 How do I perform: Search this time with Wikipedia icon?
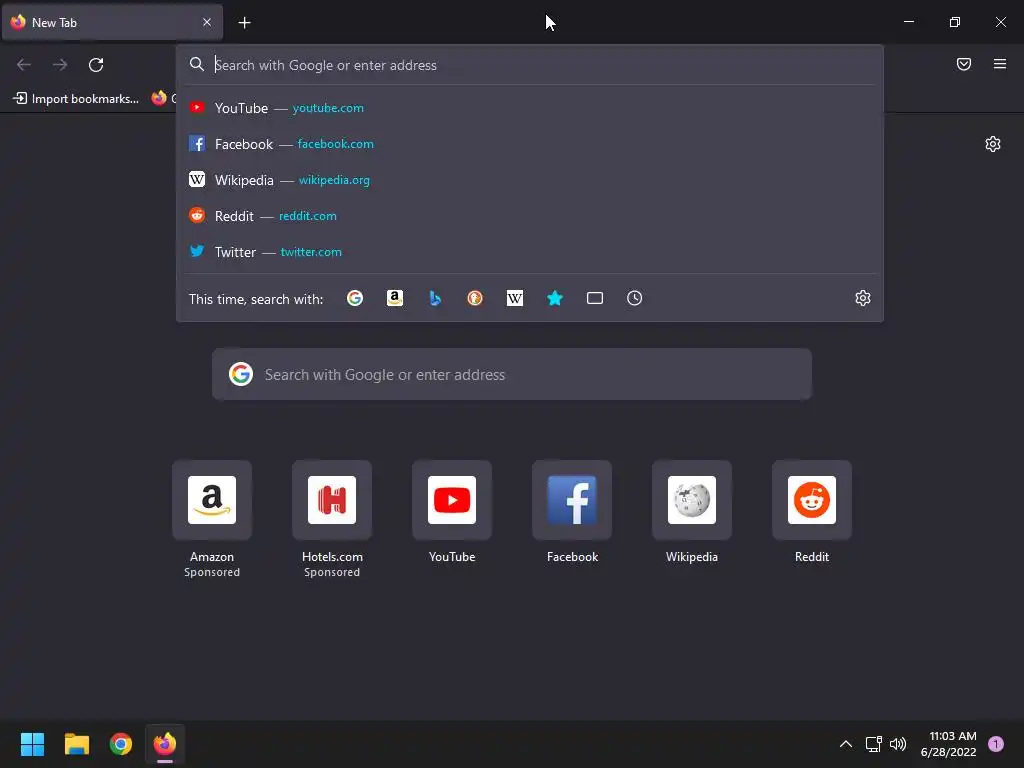515,298
